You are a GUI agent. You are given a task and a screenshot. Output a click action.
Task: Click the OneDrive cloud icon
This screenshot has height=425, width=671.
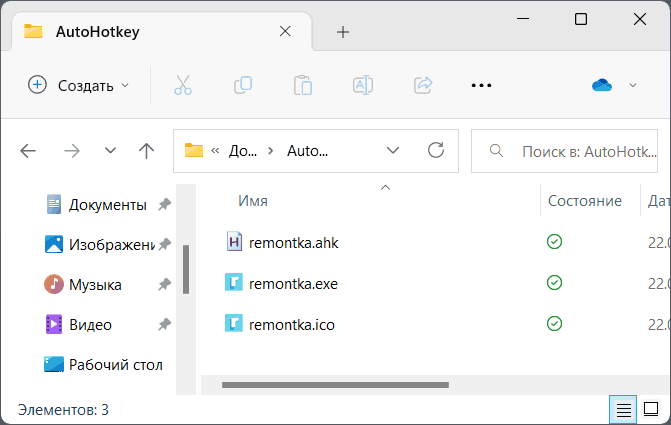602,85
